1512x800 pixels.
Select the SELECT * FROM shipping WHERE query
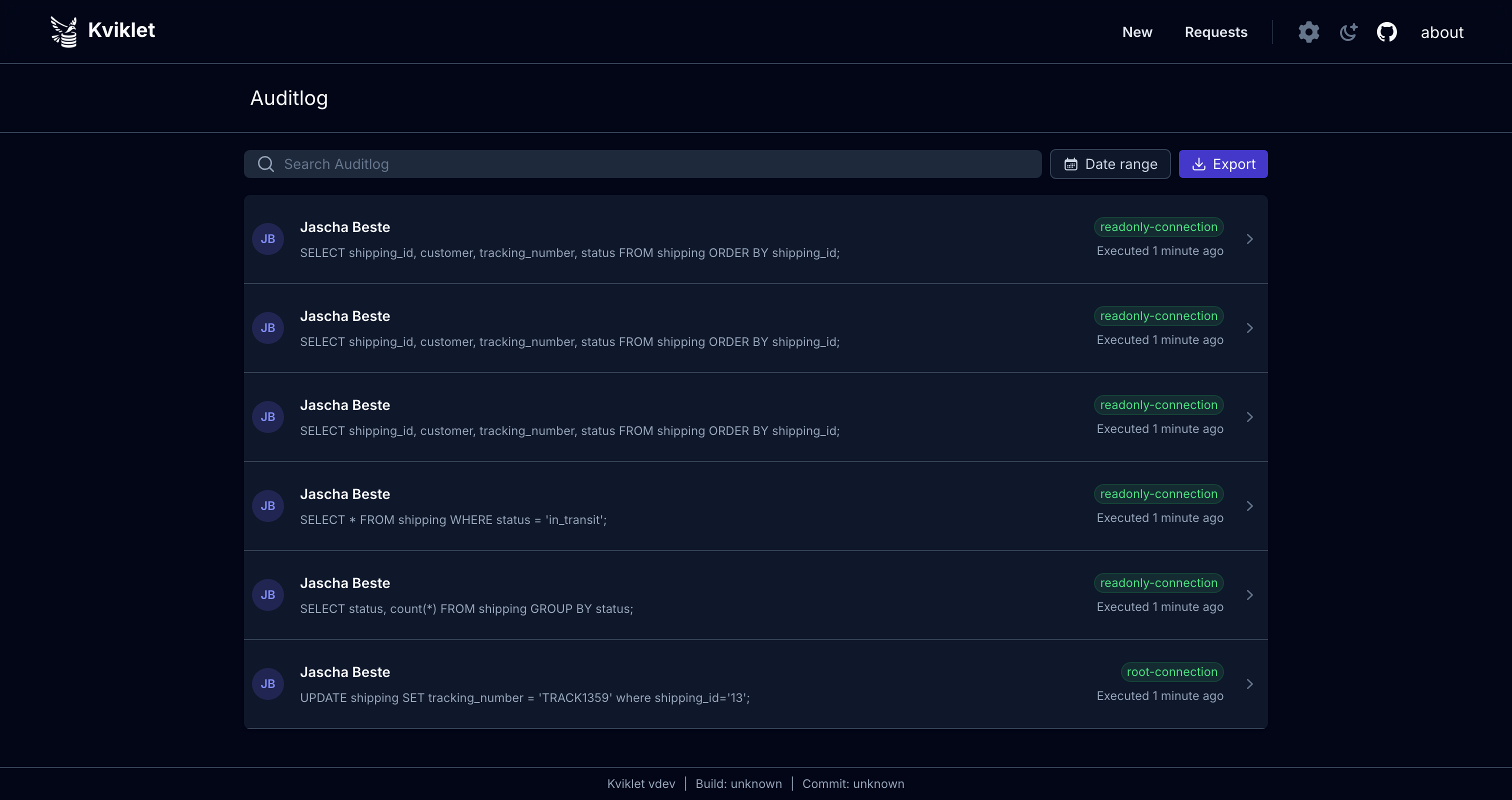tap(453, 520)
